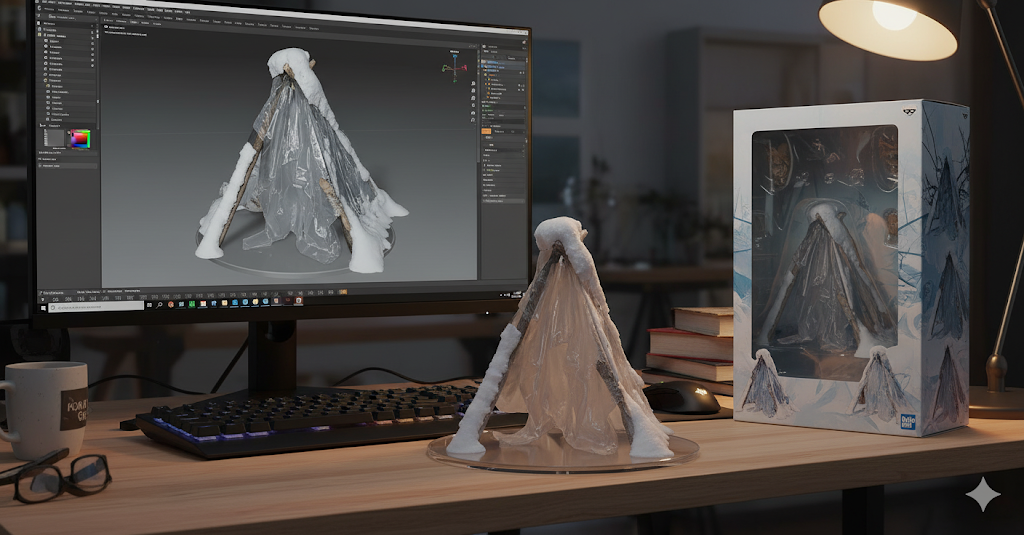Click the magnifier icon on the taskbar
This screenshot has width=1024, height=535.
click(x=159, y=305)
